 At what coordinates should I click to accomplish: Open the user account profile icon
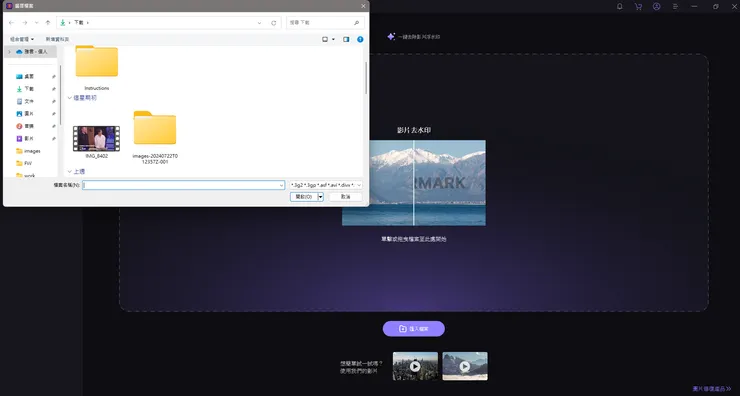click(656, 7)
